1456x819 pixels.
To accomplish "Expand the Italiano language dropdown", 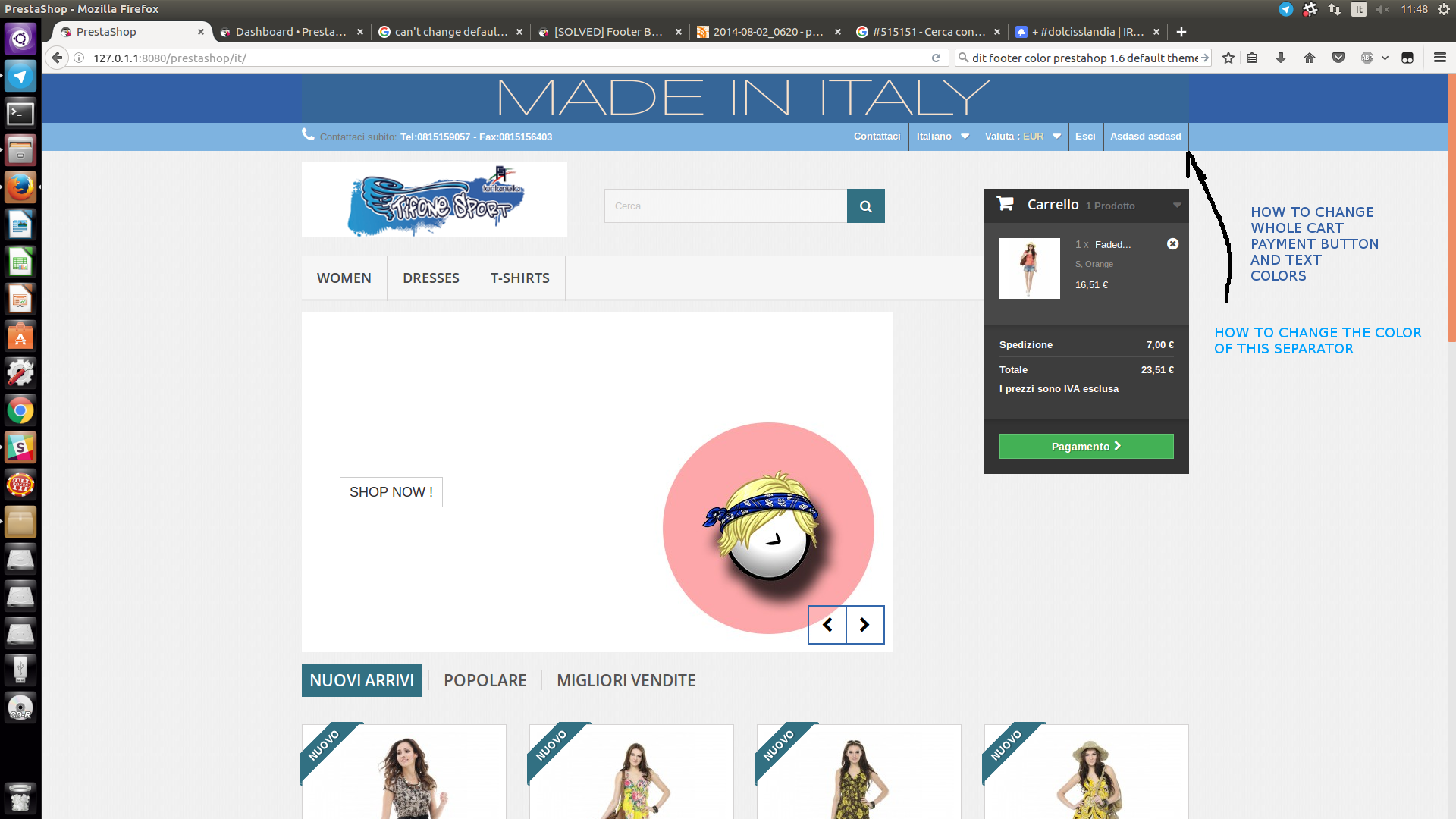I will point(943,136).
